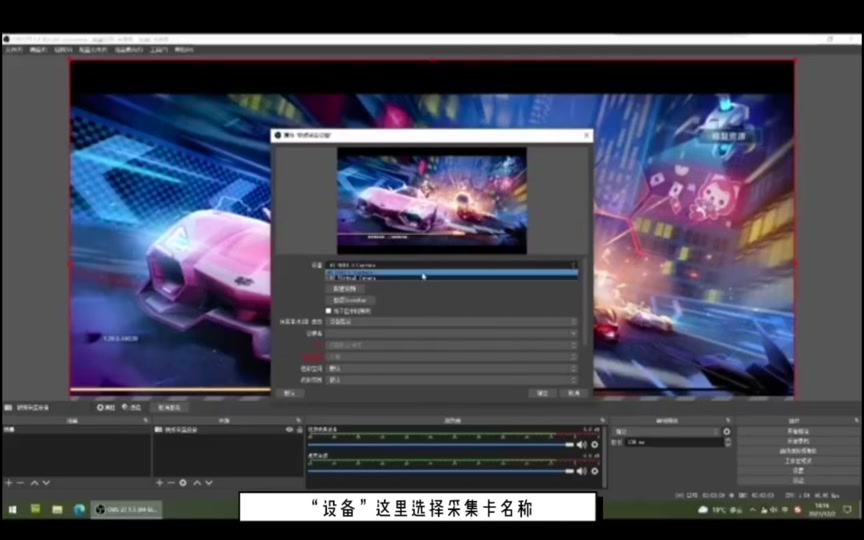Open the color range dropdown
Image resolution: width=864 pixels, height=540 pixels.
tap(452, 380)
